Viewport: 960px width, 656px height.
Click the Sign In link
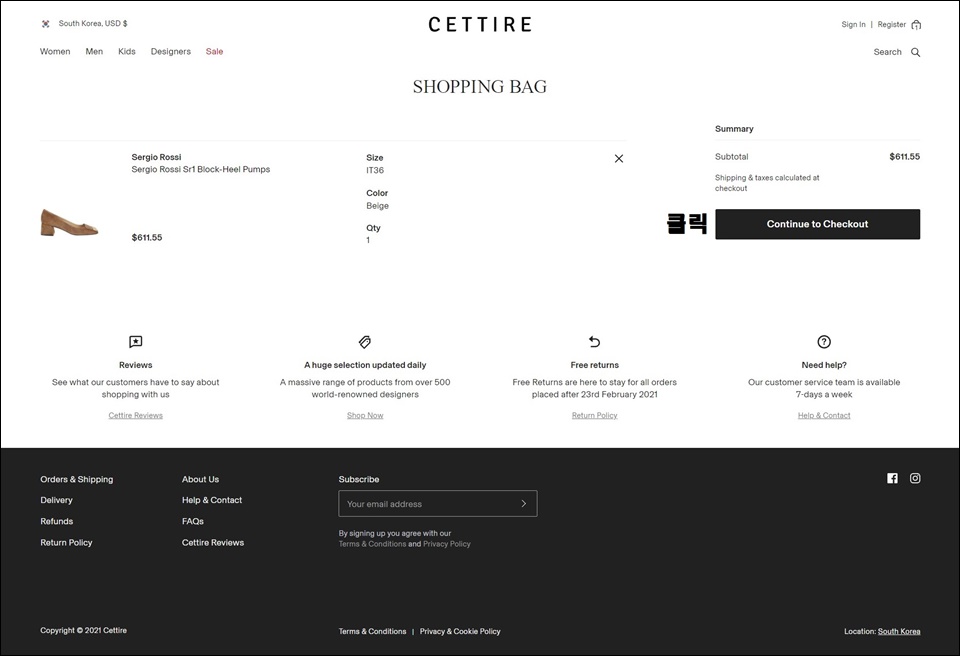tap(853, 25)
